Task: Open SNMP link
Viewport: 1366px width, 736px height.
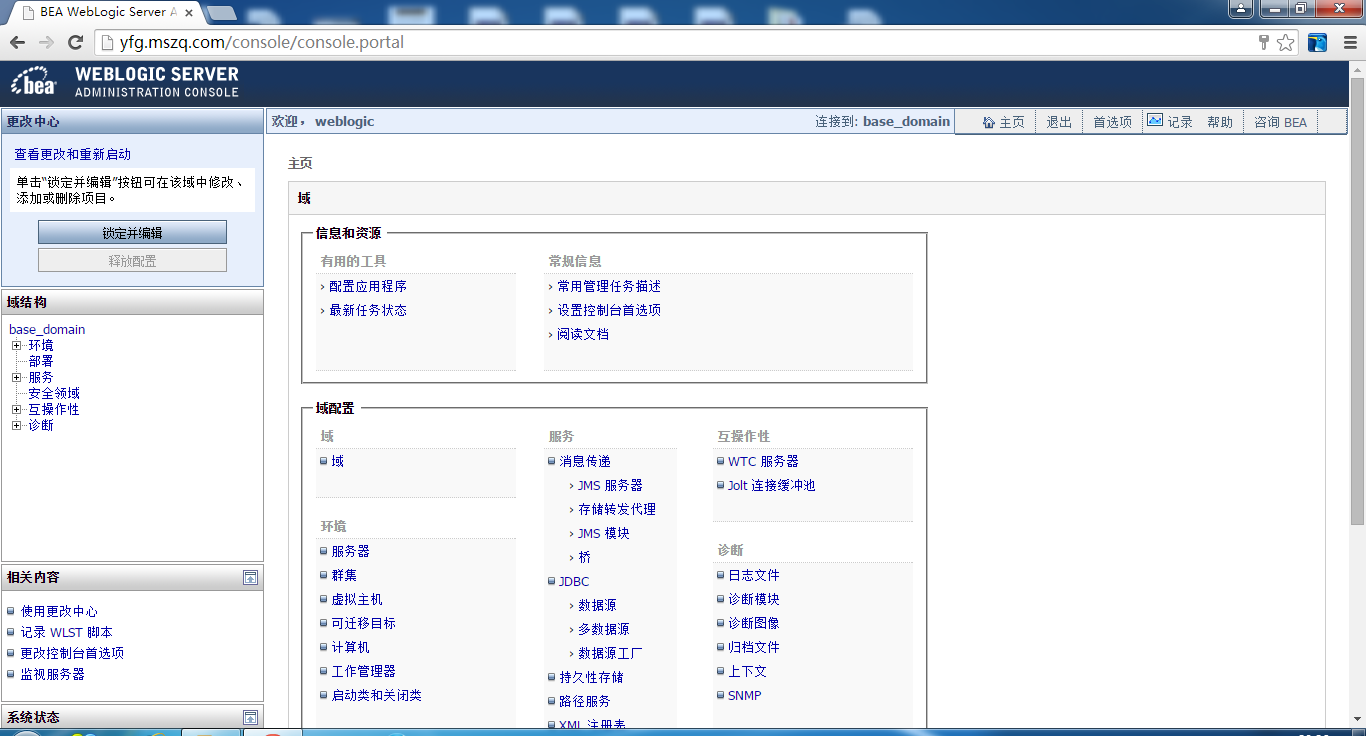Action: pyautogui.click(x=745, y=695)
